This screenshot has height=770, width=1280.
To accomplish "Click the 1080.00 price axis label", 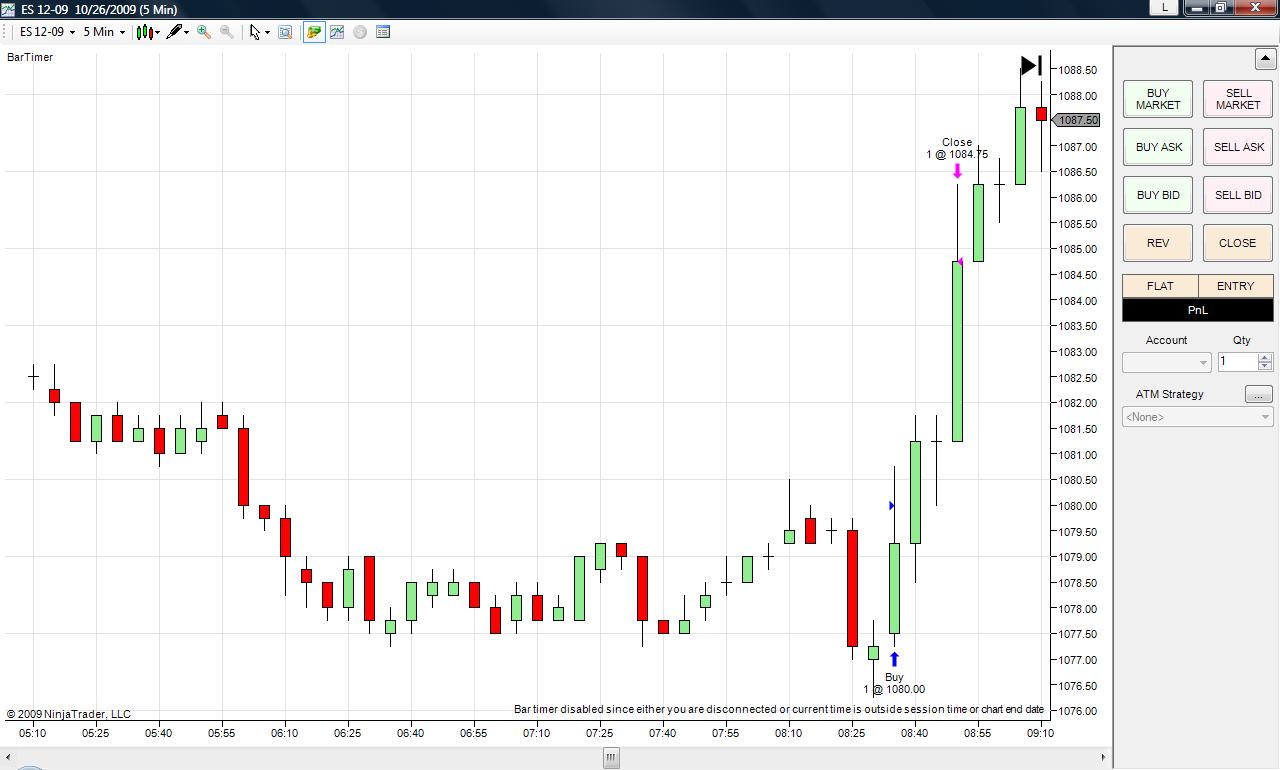I will pyautogui.click(x=1078, y=506).
